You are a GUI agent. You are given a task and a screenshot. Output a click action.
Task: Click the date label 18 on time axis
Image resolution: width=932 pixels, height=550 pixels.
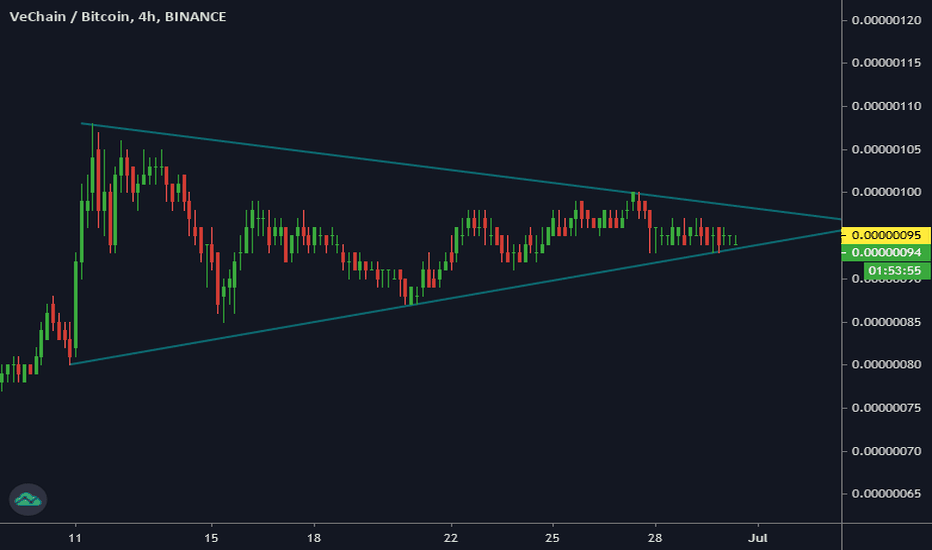(x=314, y=538)
